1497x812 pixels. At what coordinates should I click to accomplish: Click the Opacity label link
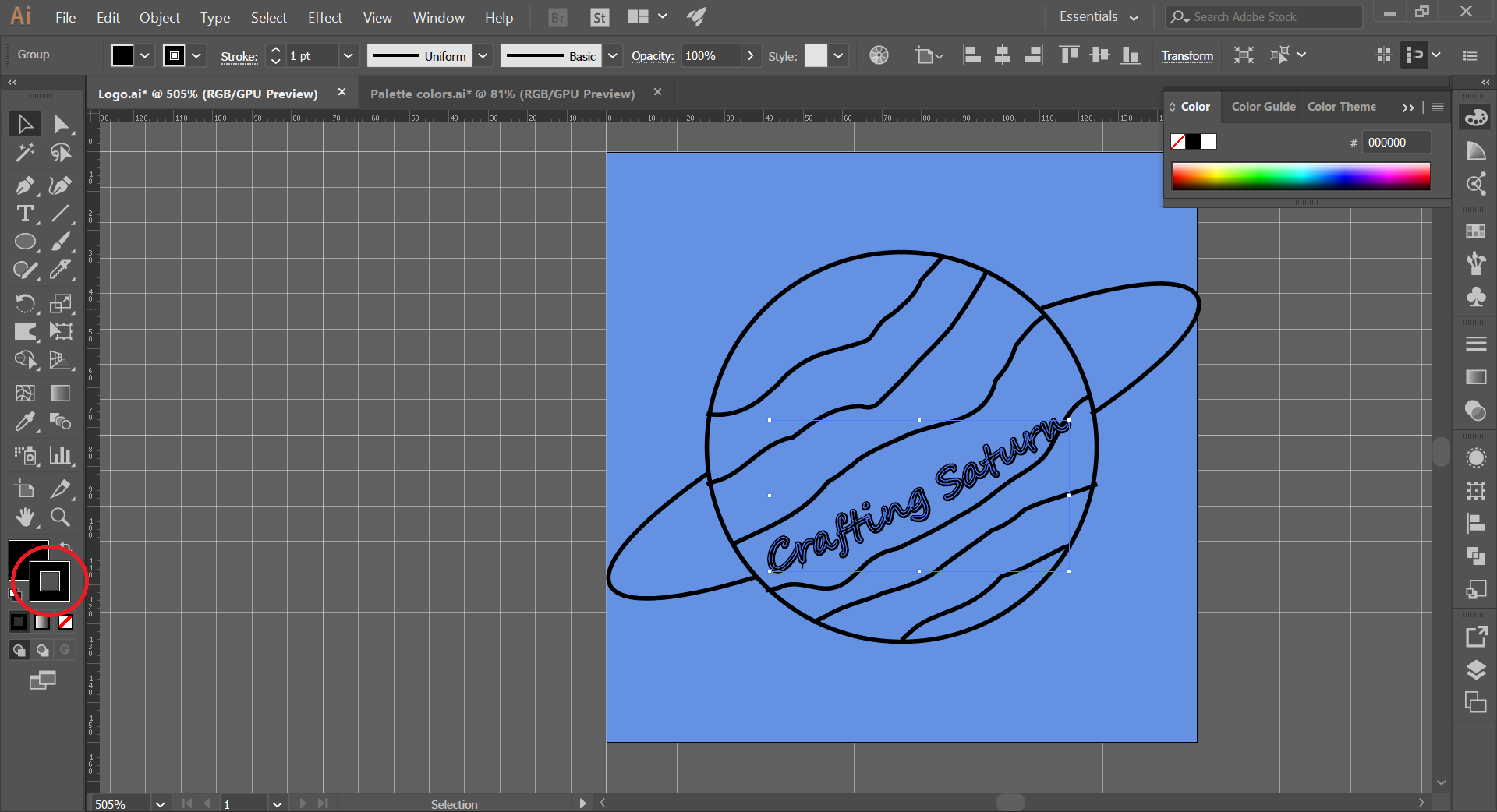[x=653, y=56]
